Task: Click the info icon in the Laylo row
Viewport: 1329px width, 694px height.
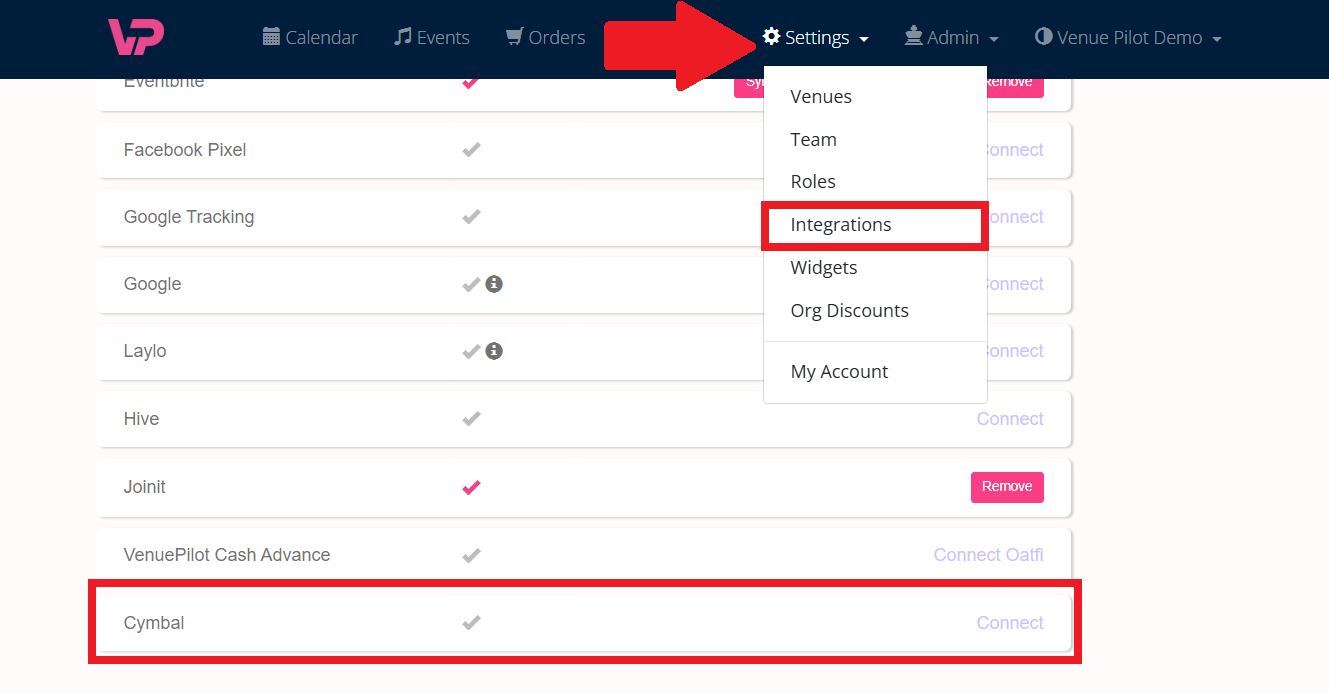Action: [x=494, y=351]
